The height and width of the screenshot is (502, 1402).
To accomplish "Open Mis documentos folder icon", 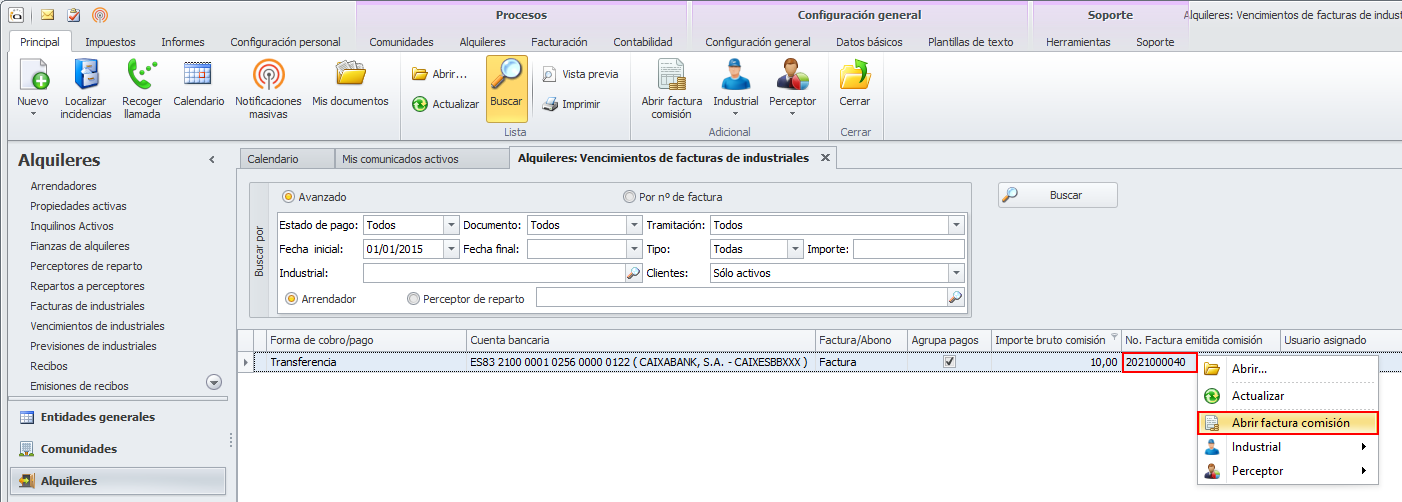I will pos(350,74).
